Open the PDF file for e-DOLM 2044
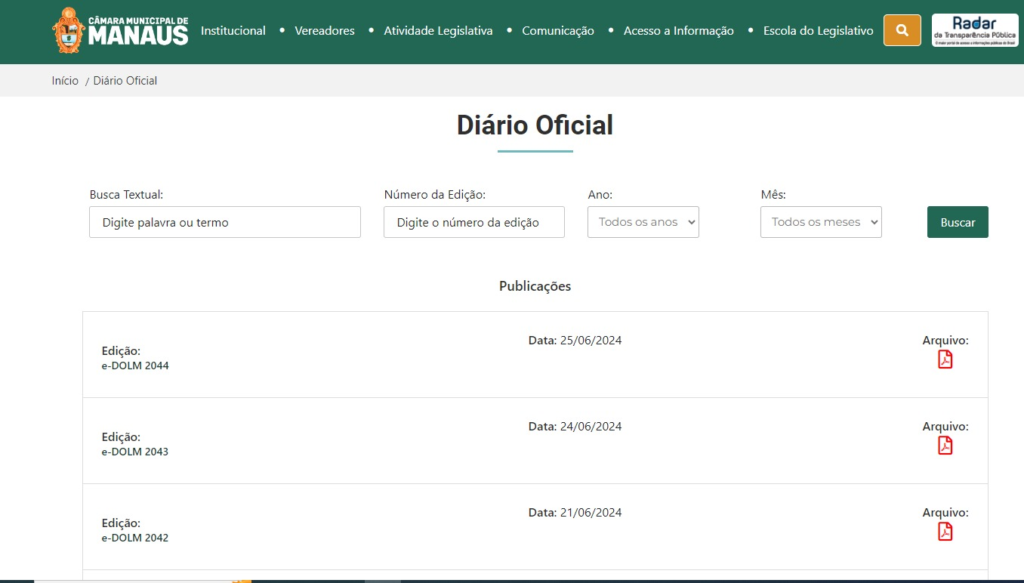This screenshot has height=583, width=1024. [x=945, y=360]
